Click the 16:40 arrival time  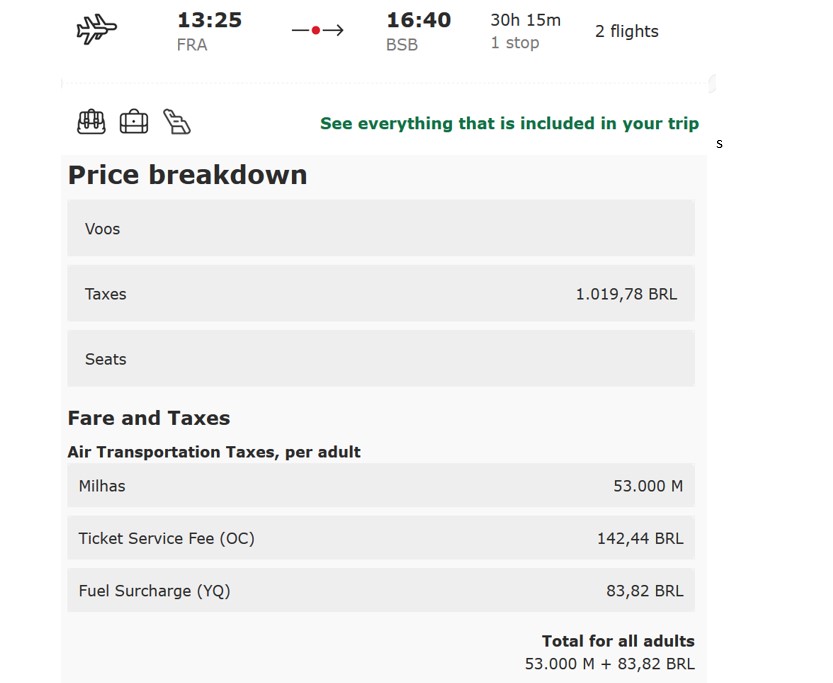point(418,20)
